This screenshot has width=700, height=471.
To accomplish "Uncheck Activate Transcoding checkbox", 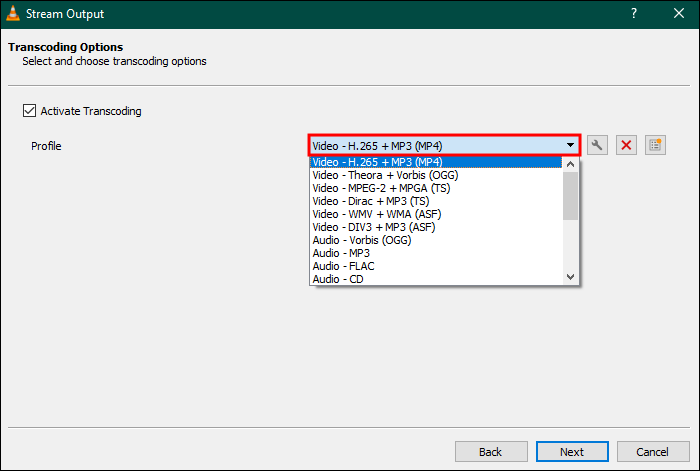I will pyautogui.click(x=29, y=111).
